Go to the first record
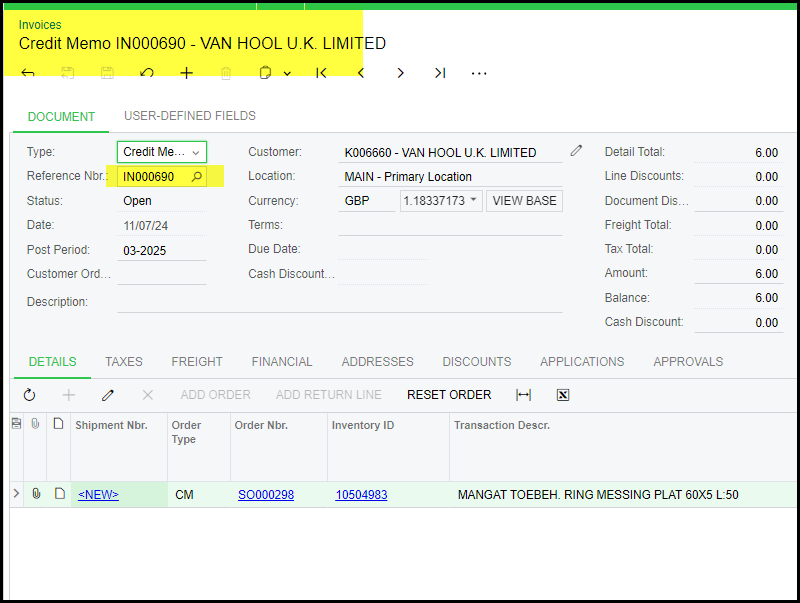The height and width of the screenshot is (603, 800). [x=321, y=73]
